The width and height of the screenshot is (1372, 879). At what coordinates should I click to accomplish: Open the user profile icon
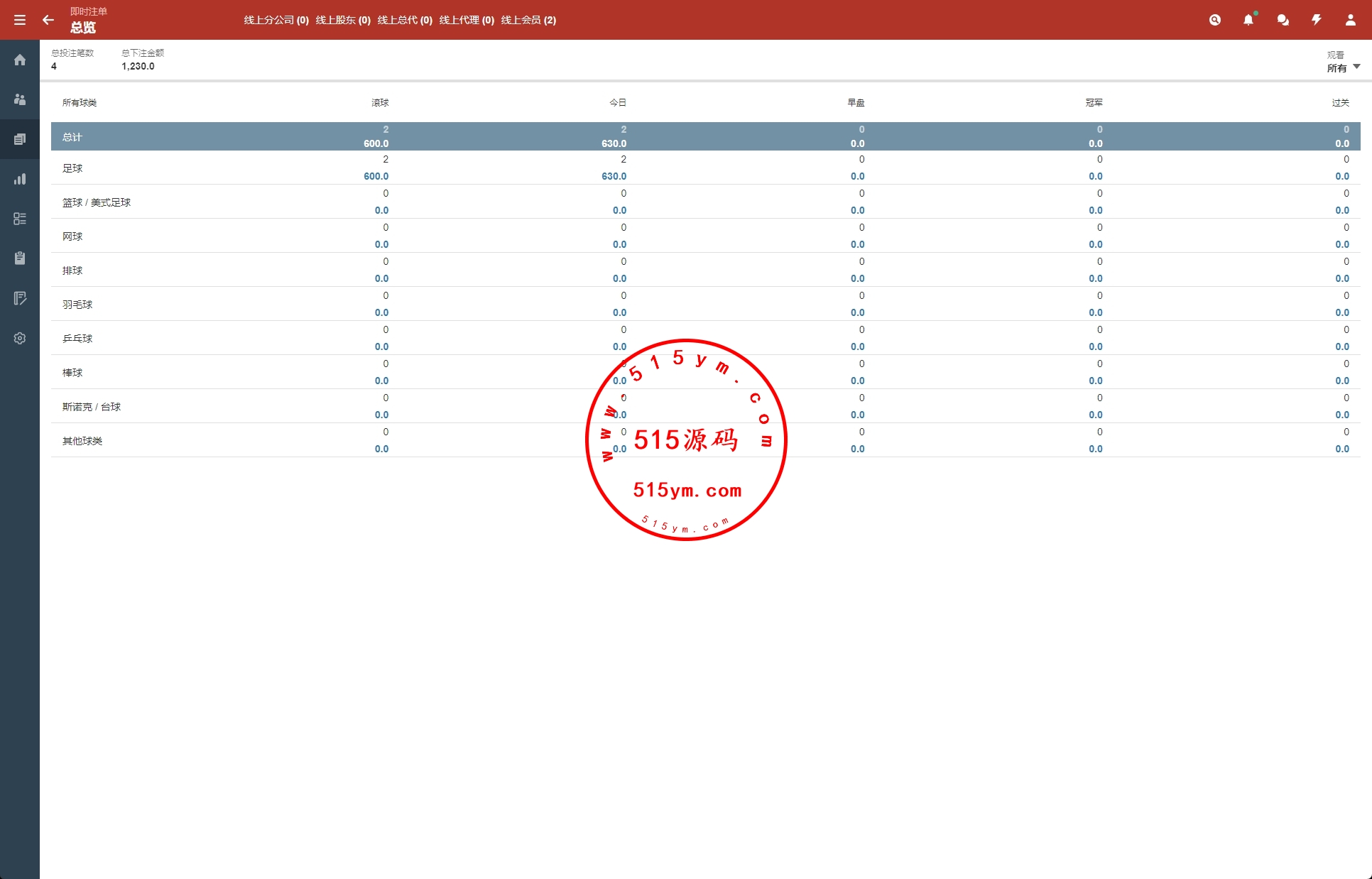click(1351, 20)
